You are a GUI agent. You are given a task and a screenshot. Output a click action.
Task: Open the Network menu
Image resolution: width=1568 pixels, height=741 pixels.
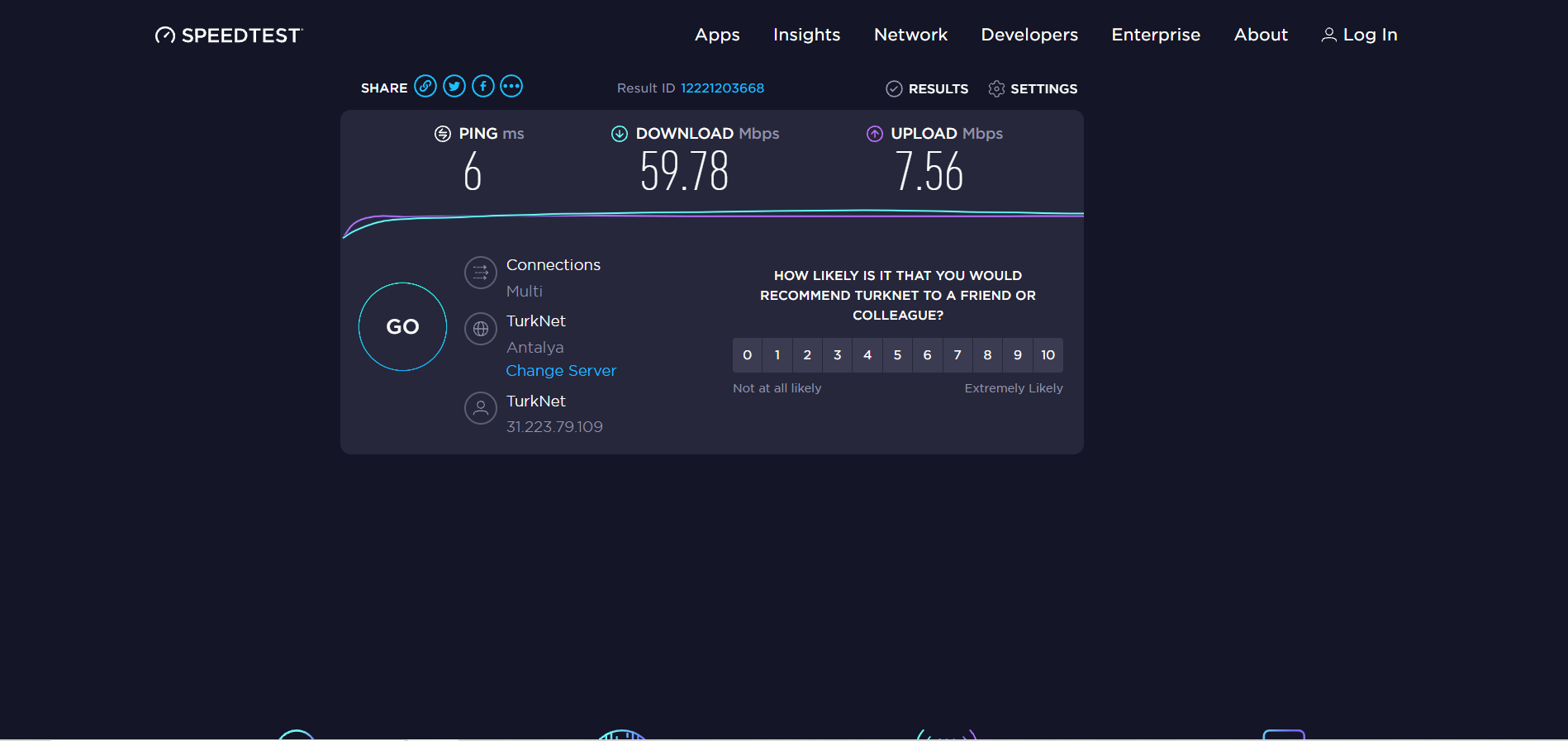point(911,35)
